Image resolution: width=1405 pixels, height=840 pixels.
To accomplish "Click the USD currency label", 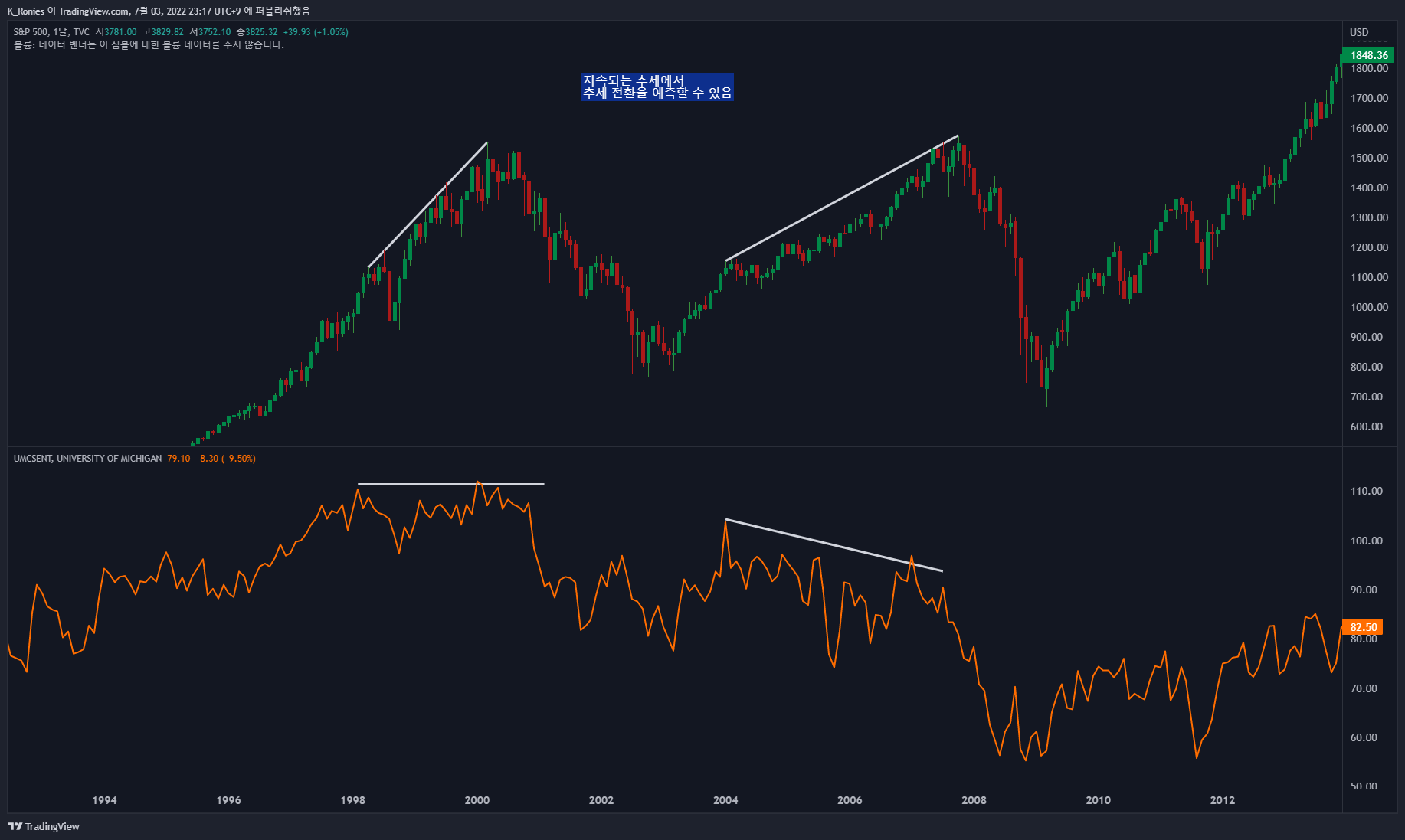I will [x=1359, y=32].
